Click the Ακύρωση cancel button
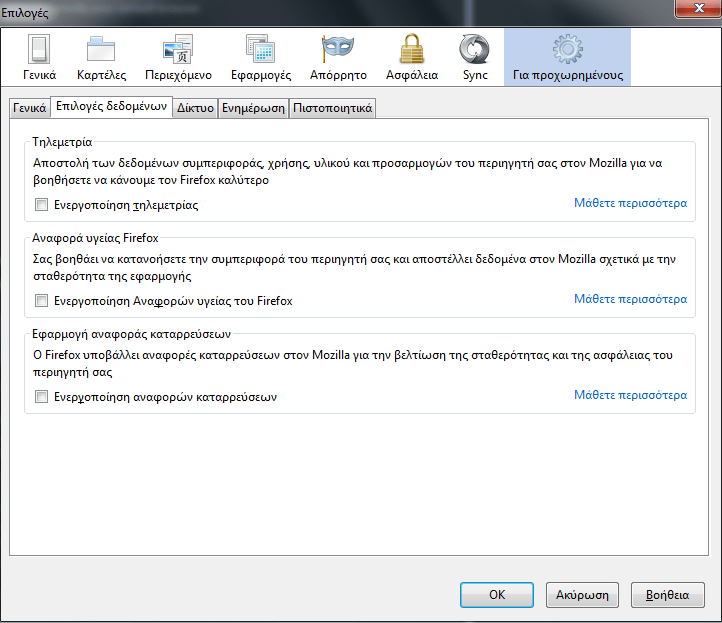This screenshot has width=722, height=623. coord(582,594)
